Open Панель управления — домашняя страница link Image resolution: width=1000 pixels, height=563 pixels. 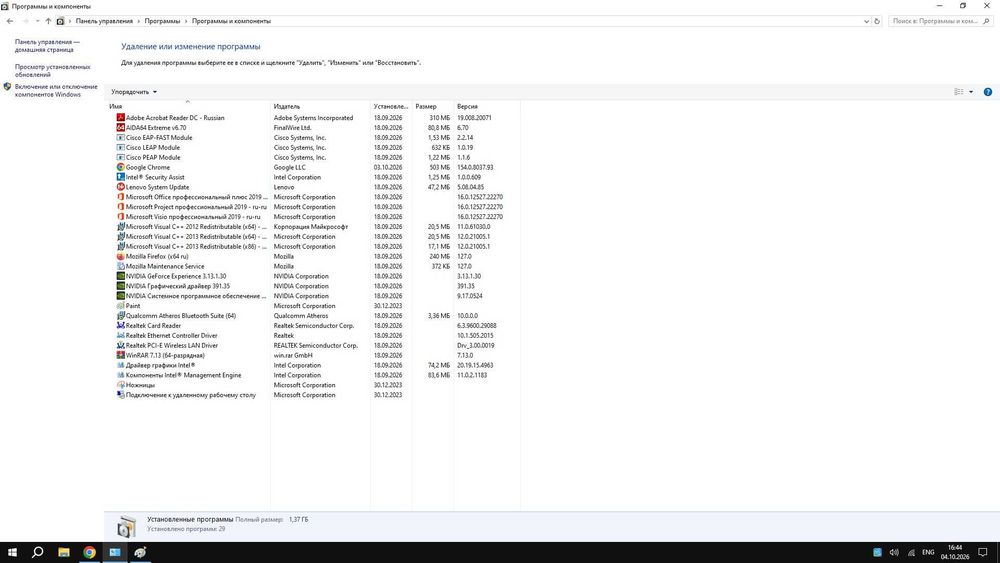click(47, 45)
